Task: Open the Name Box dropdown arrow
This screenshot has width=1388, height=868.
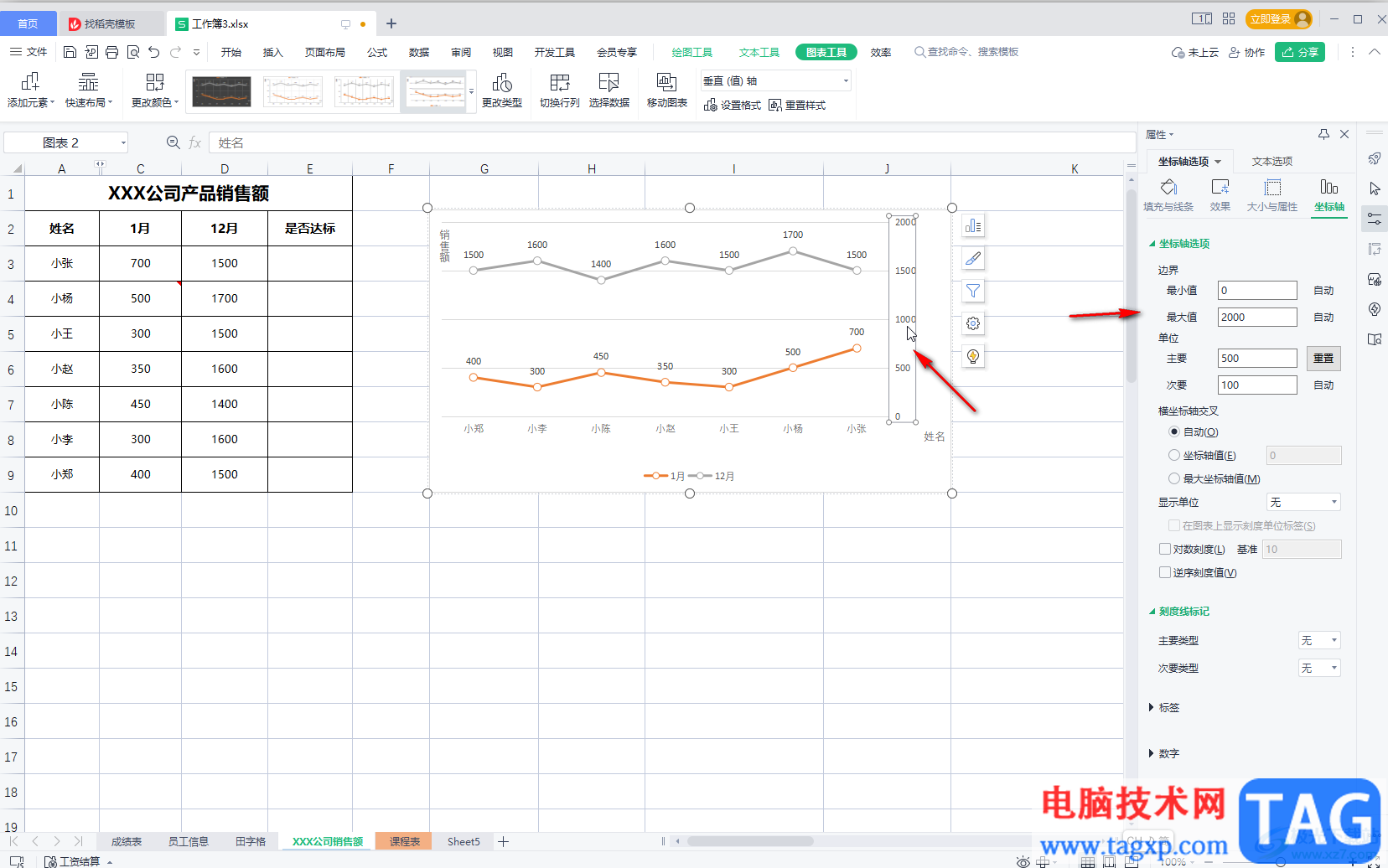Action: point(123,142)
